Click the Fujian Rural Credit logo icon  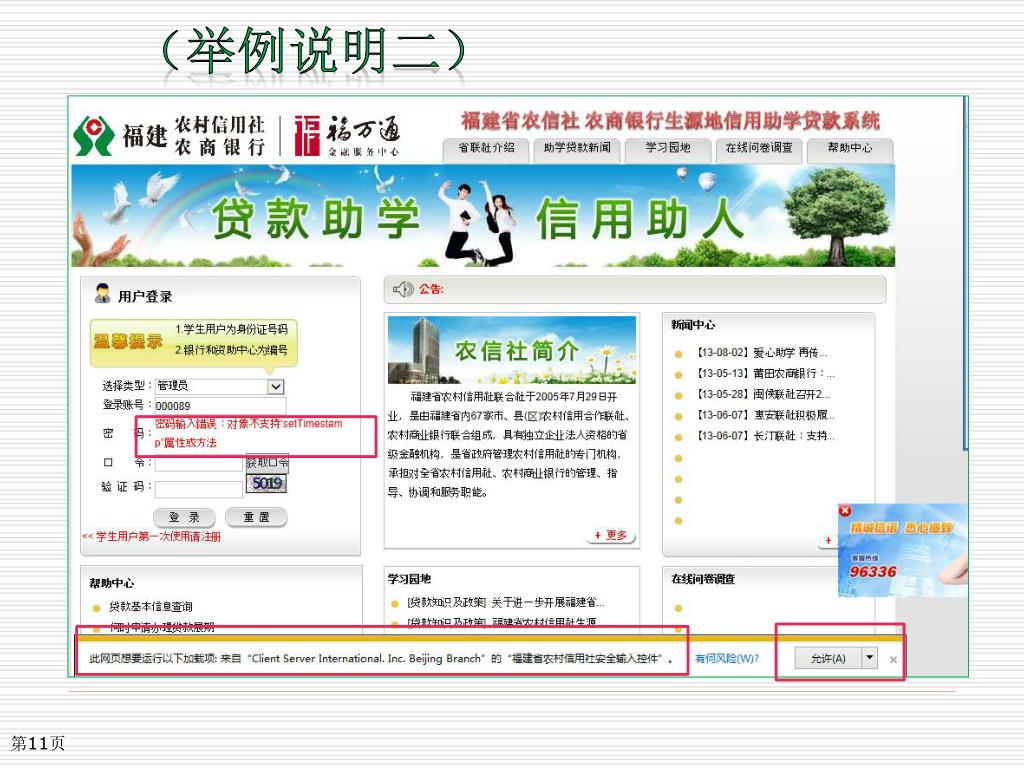click(x=94, y=136)
